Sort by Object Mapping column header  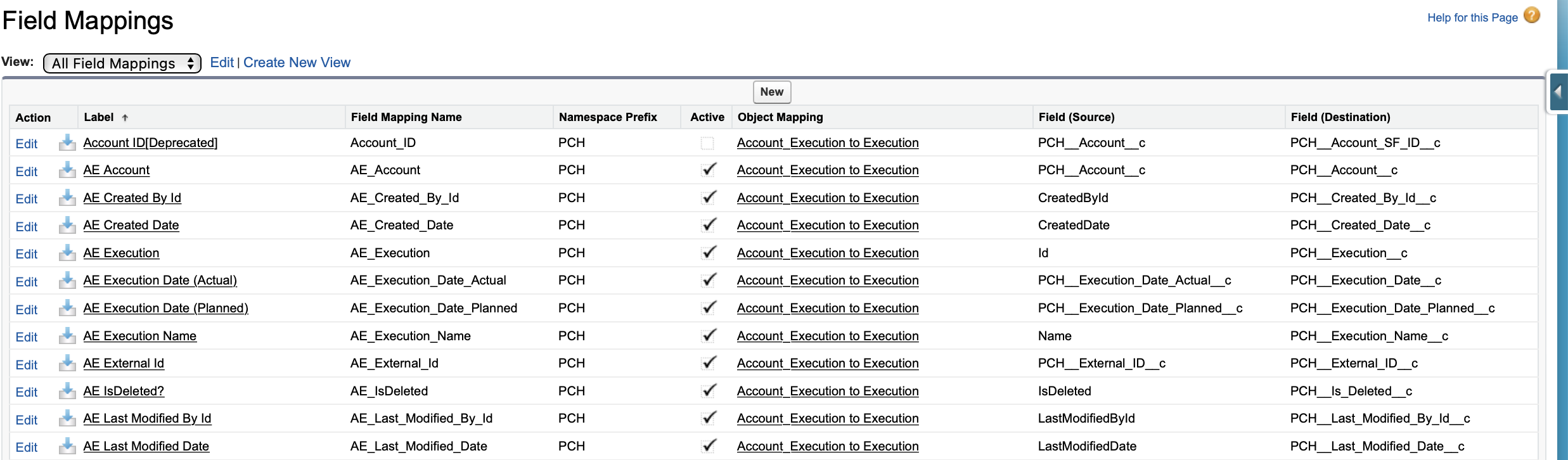[780, 117]
